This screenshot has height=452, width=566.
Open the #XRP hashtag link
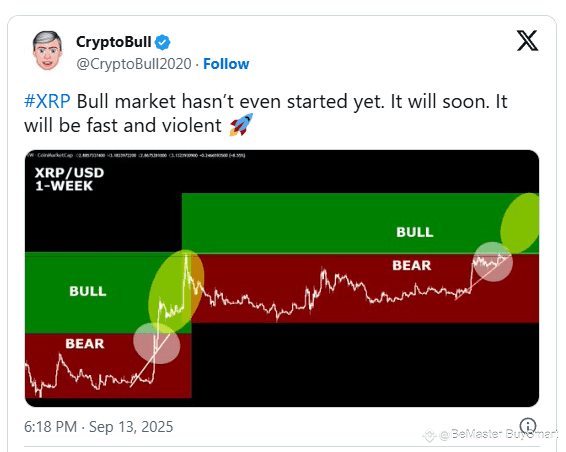47,101
